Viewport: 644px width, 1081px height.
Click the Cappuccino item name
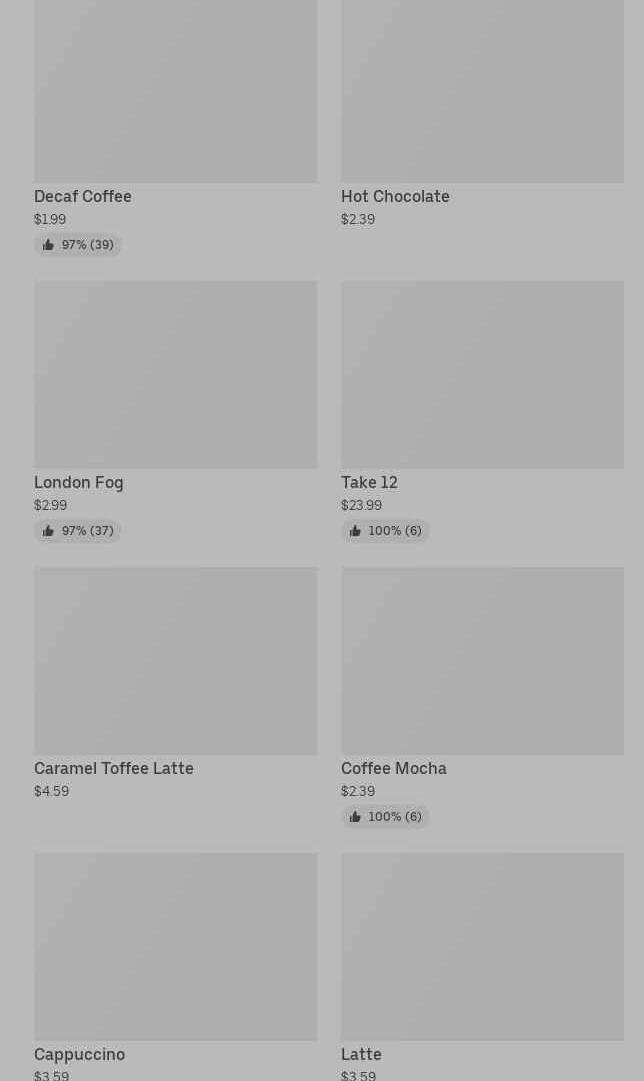click(80, 1055)
